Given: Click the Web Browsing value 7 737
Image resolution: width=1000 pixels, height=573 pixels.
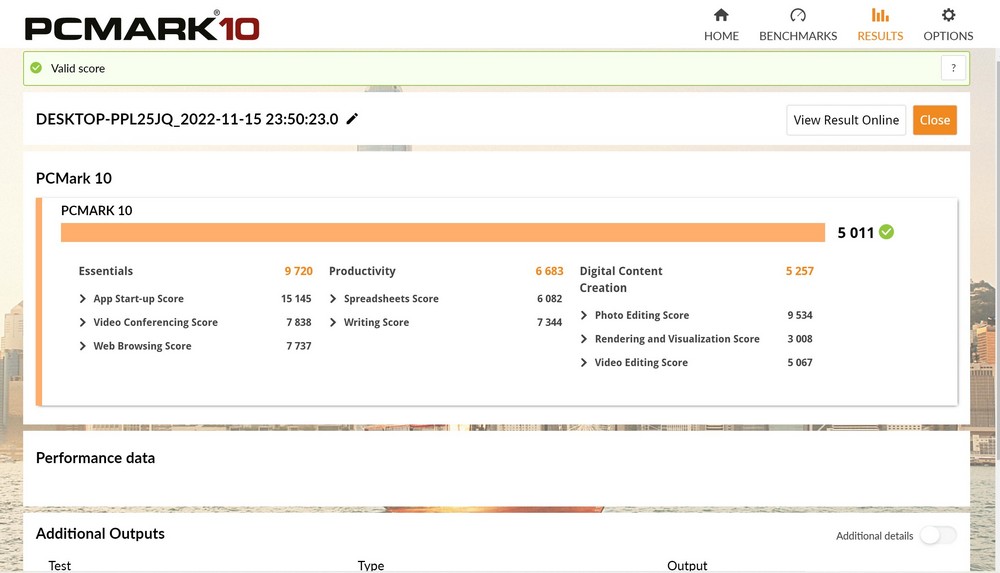Looking at the screenshot, I should (298, 346).
